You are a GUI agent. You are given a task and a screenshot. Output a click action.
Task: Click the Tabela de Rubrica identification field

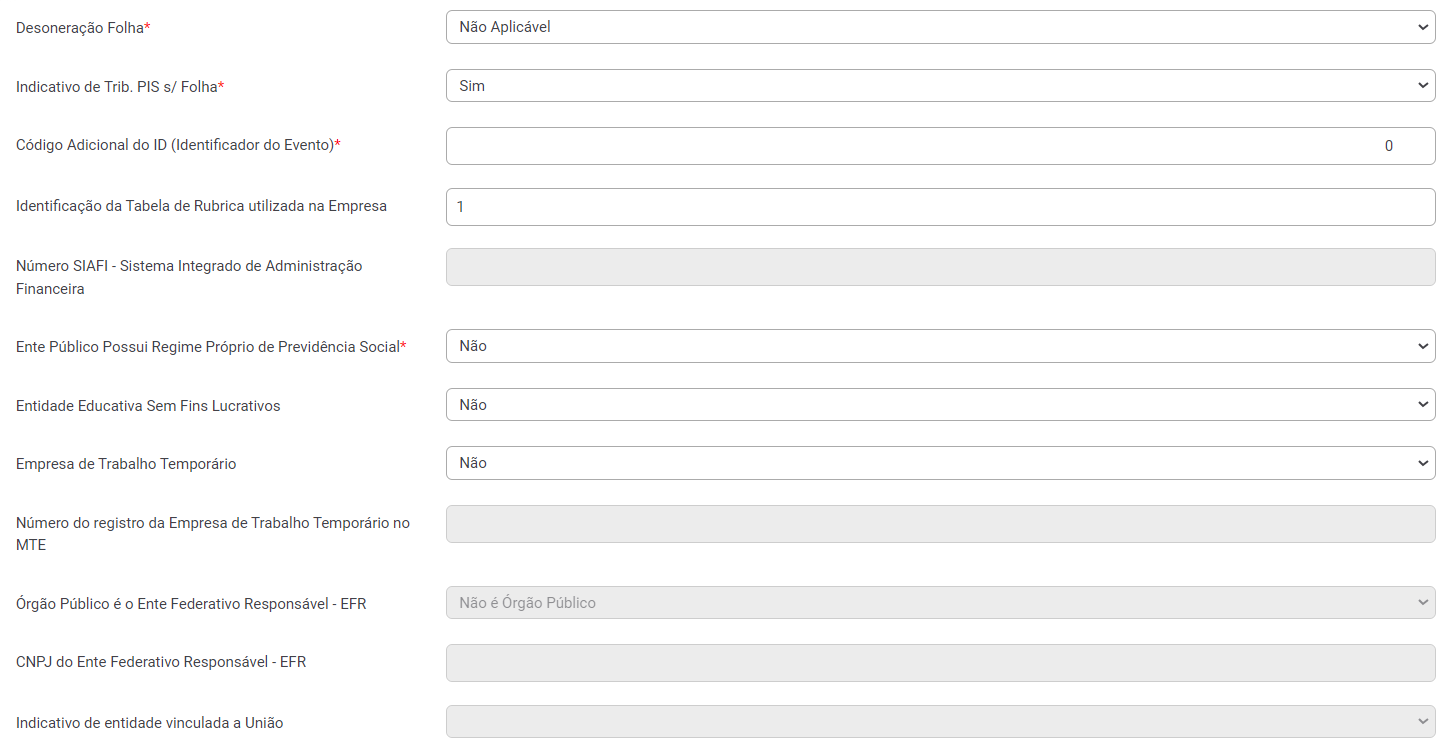pos(940,207)
